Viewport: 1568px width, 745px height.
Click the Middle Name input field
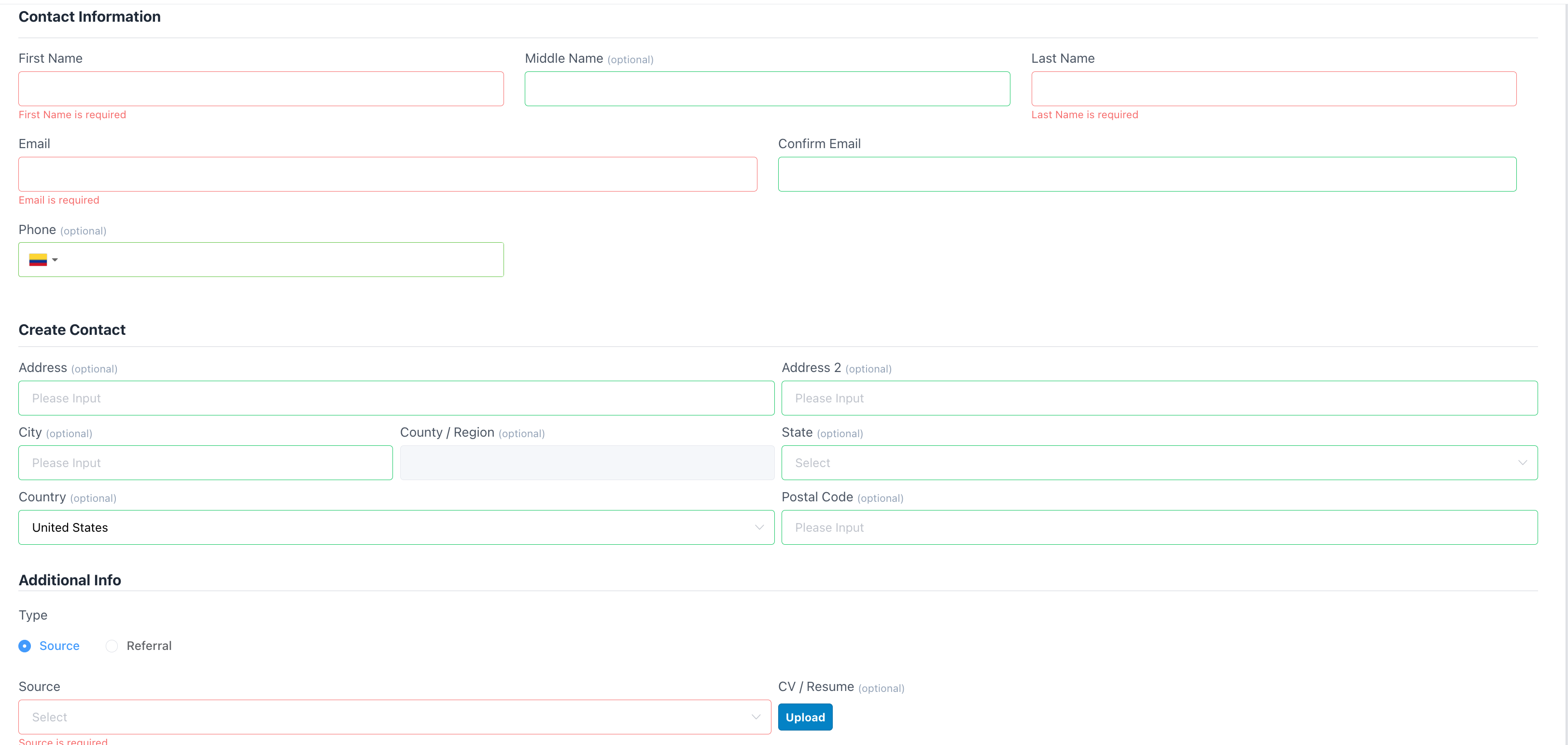point(767,89)
